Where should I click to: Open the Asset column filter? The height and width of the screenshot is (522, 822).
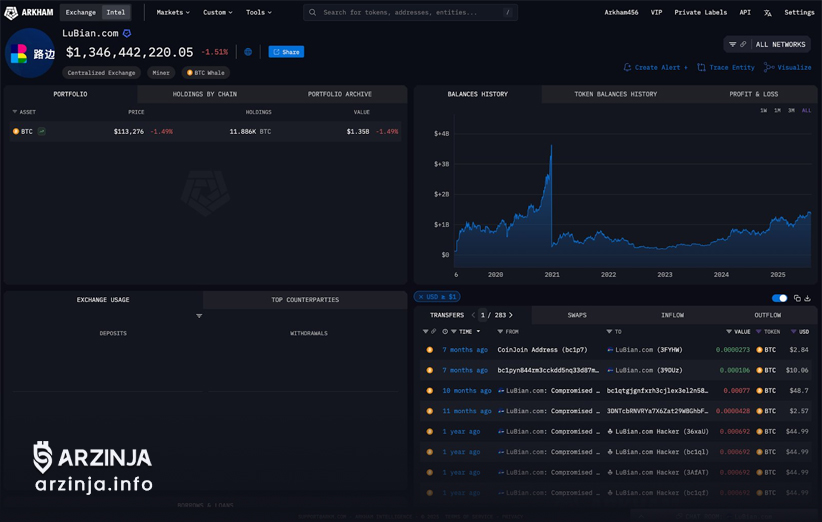tap(15, 112)
